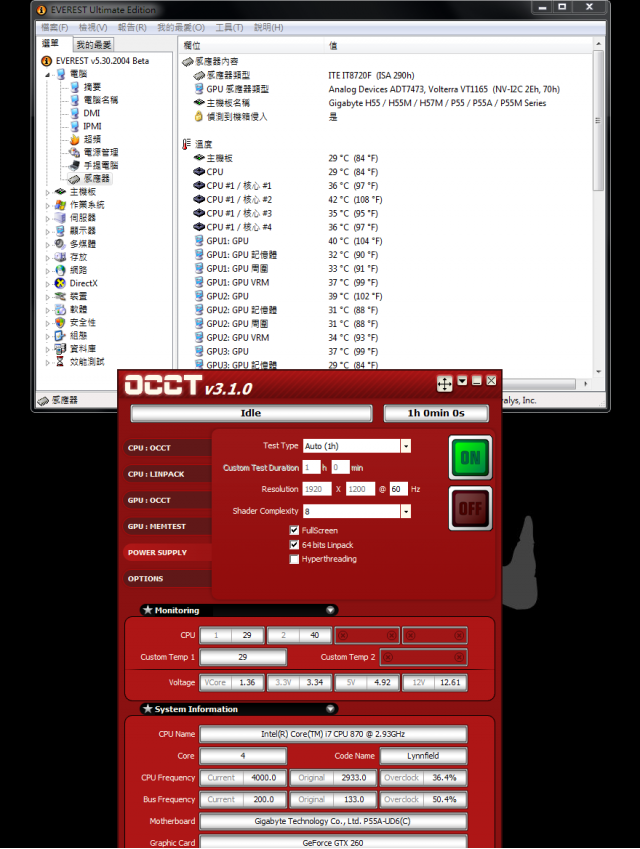
Task: Expand the DirectX tree node arrow
Action: click(x=48, y=283)
